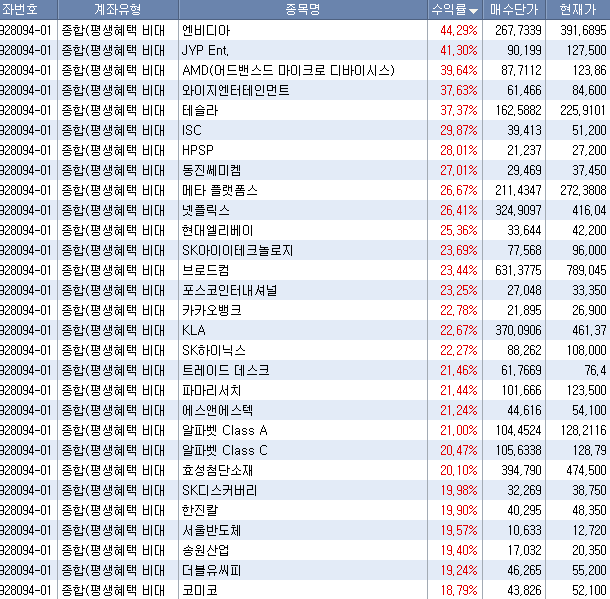Image resolution: width=610 pixels, height=599 pixels.
Task: Click the 44.29% return value
Action: [459, 30]
